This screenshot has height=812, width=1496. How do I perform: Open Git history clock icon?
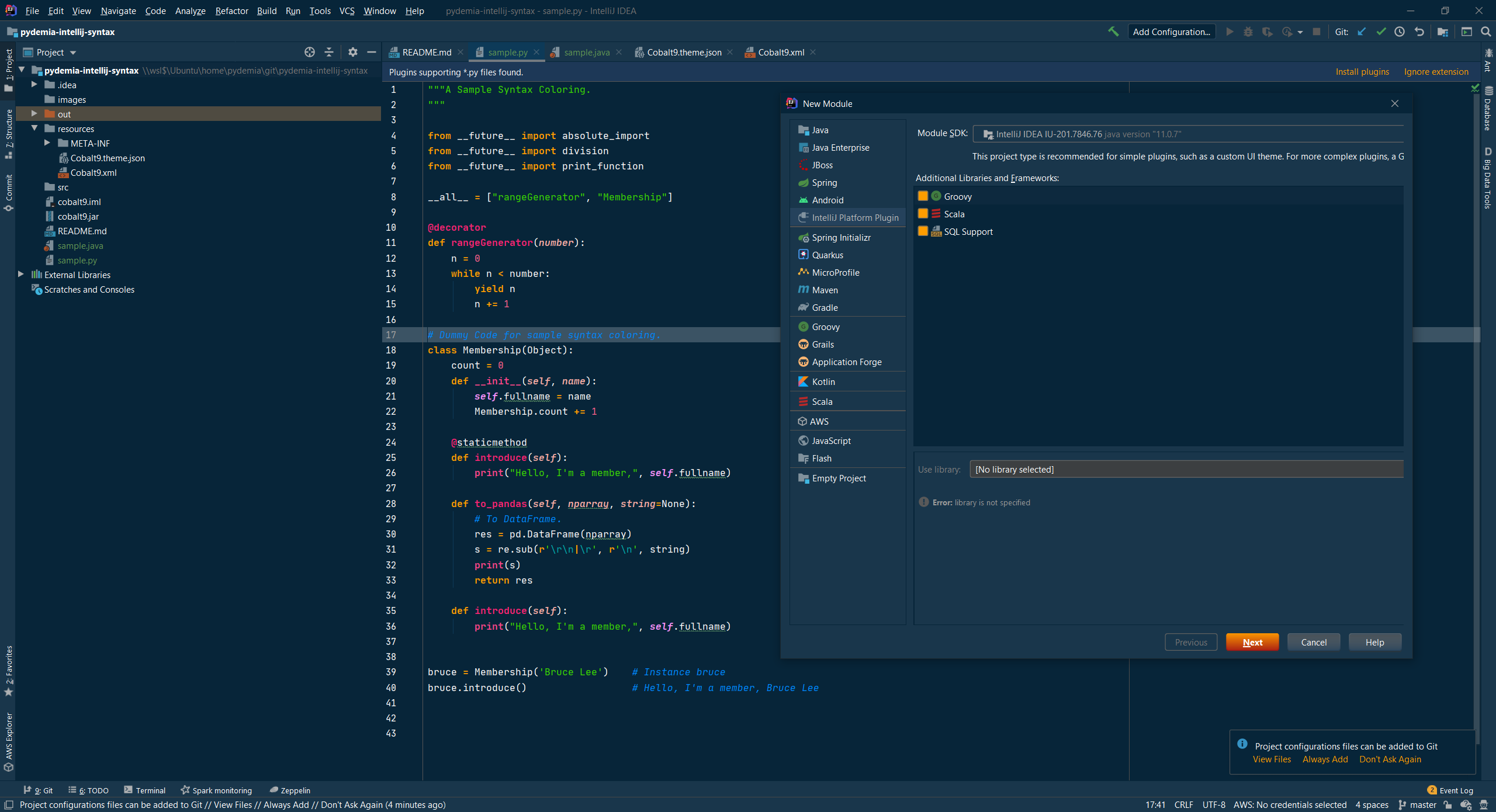(x=1400, y=32)
